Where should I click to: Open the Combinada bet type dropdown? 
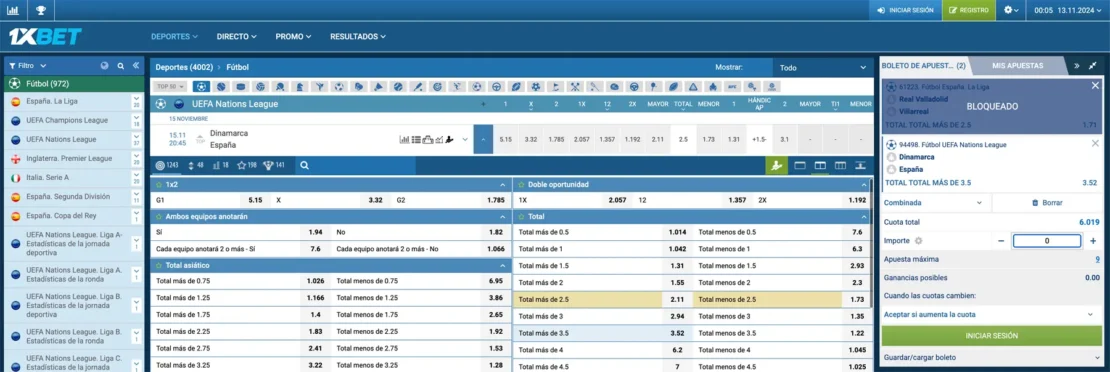[934, 203]
